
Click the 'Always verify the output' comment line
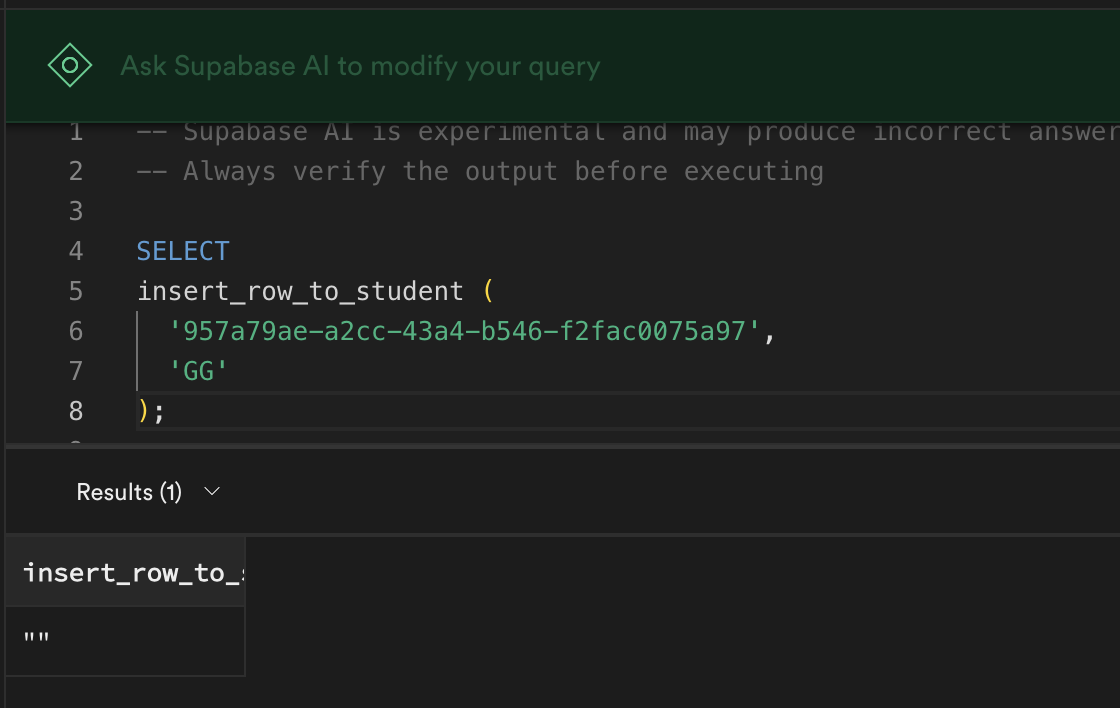click(x=480, y=171)
